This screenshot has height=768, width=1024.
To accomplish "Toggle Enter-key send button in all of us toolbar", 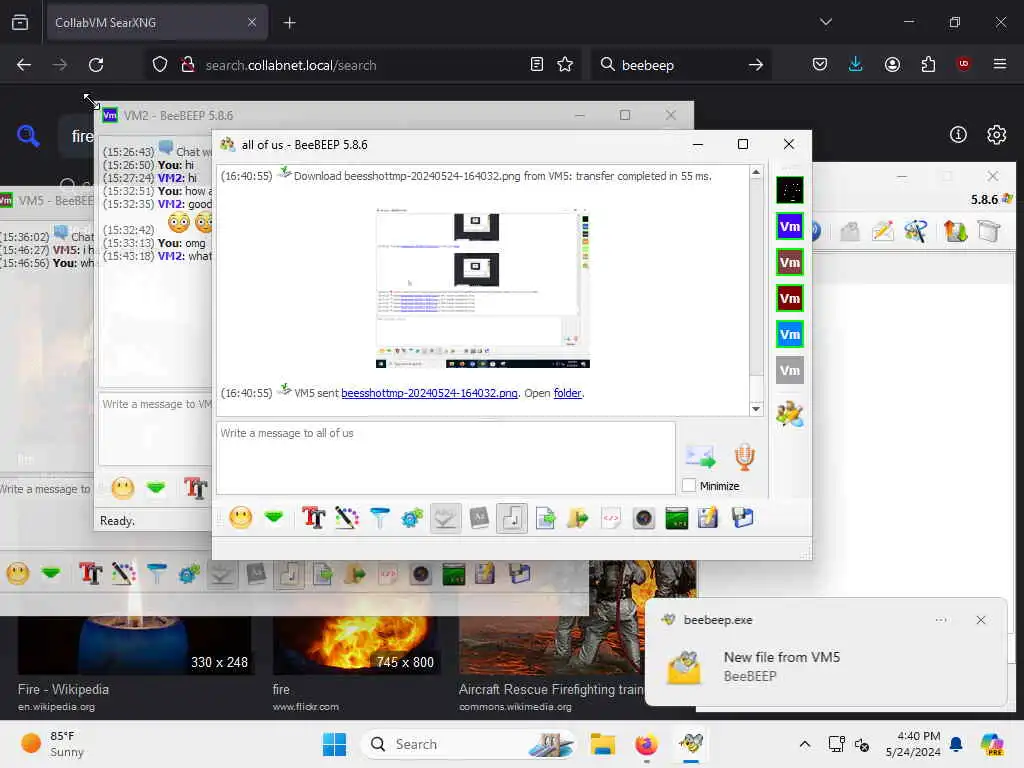I will [x=512, y=519].
